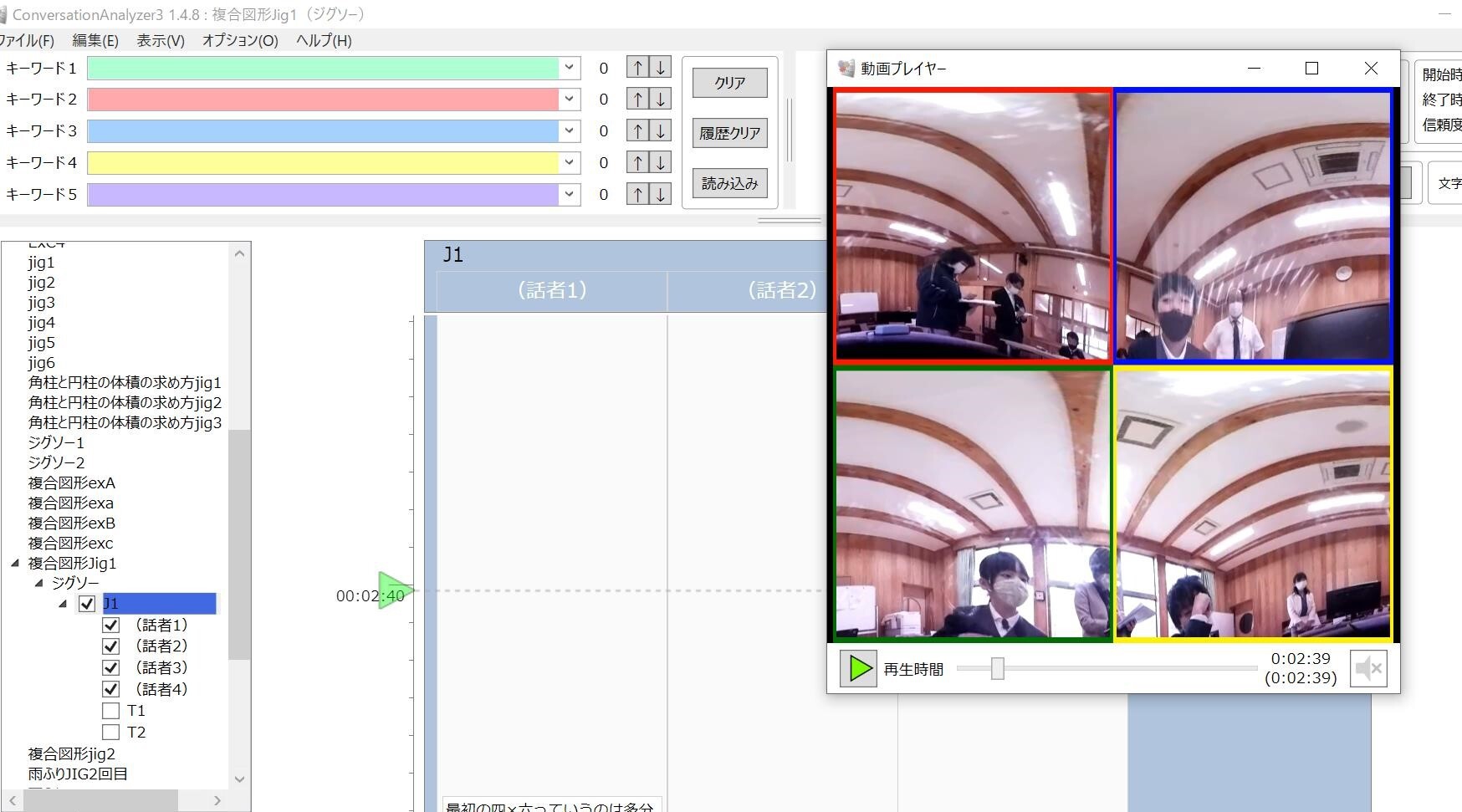This screenshot has height=812, width=1462.
Task: Maximize the 動画プレイヤー window
Action: [x=1311, y=69]
